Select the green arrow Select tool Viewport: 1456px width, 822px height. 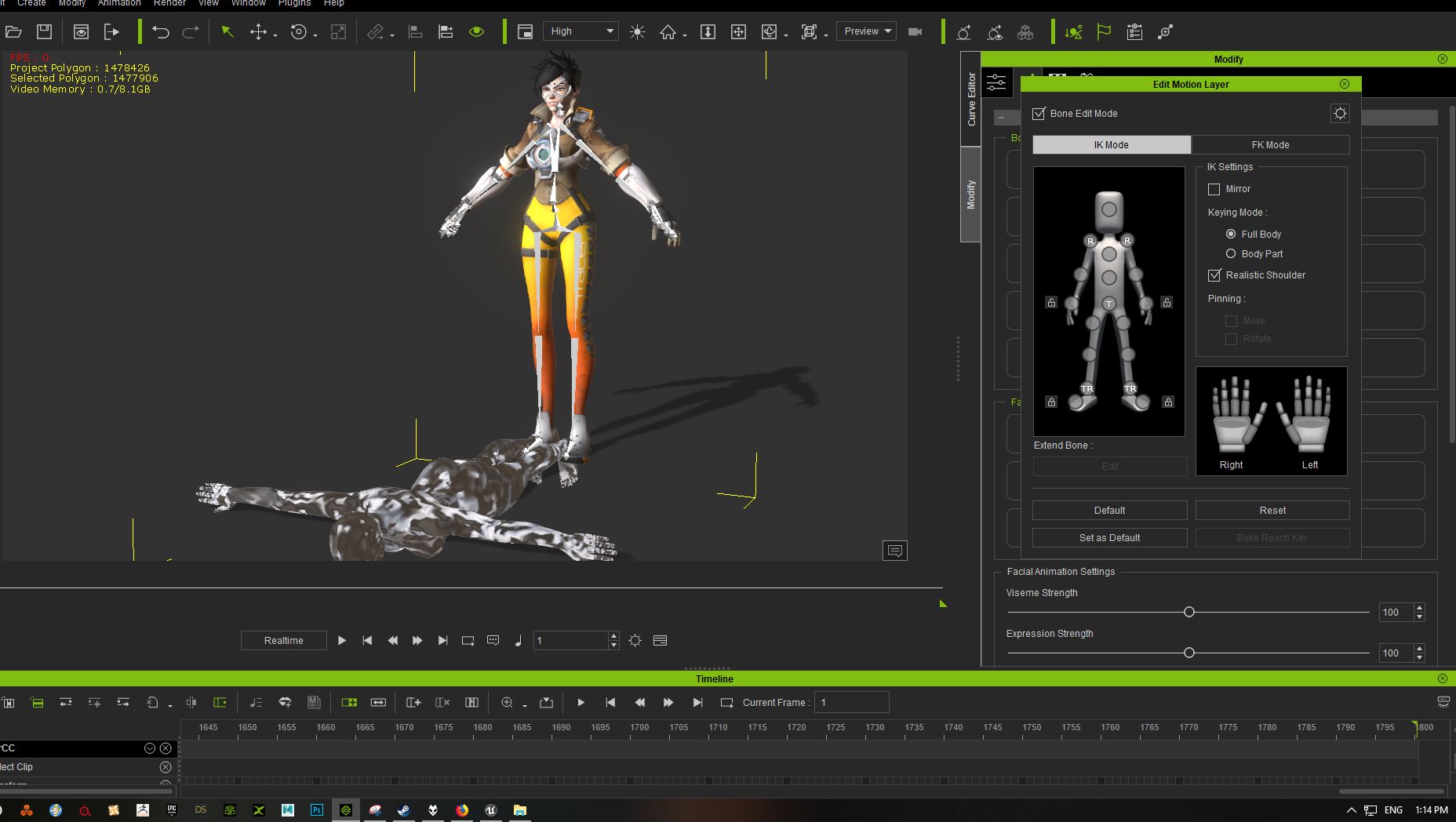[x=227, y=32]
